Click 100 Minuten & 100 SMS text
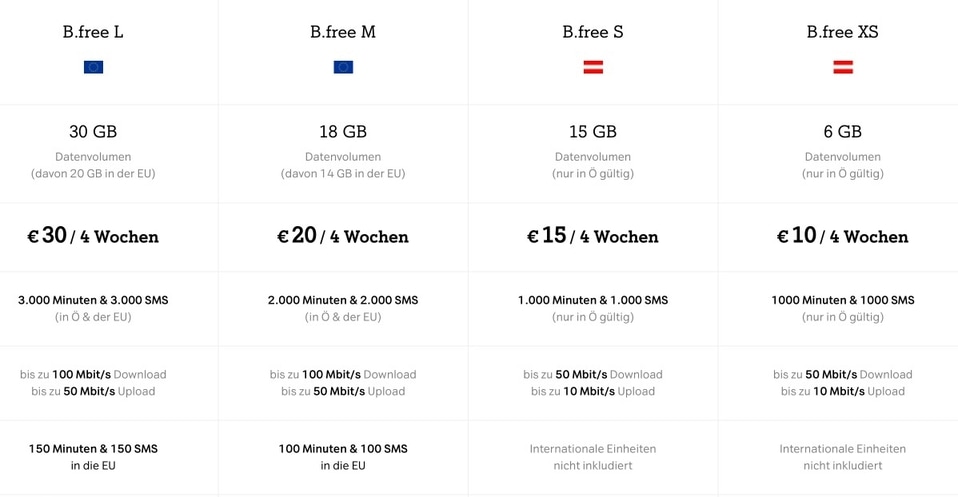Image resolution: width=958 pixels, height=497 pixels. (x=343, y=449)
